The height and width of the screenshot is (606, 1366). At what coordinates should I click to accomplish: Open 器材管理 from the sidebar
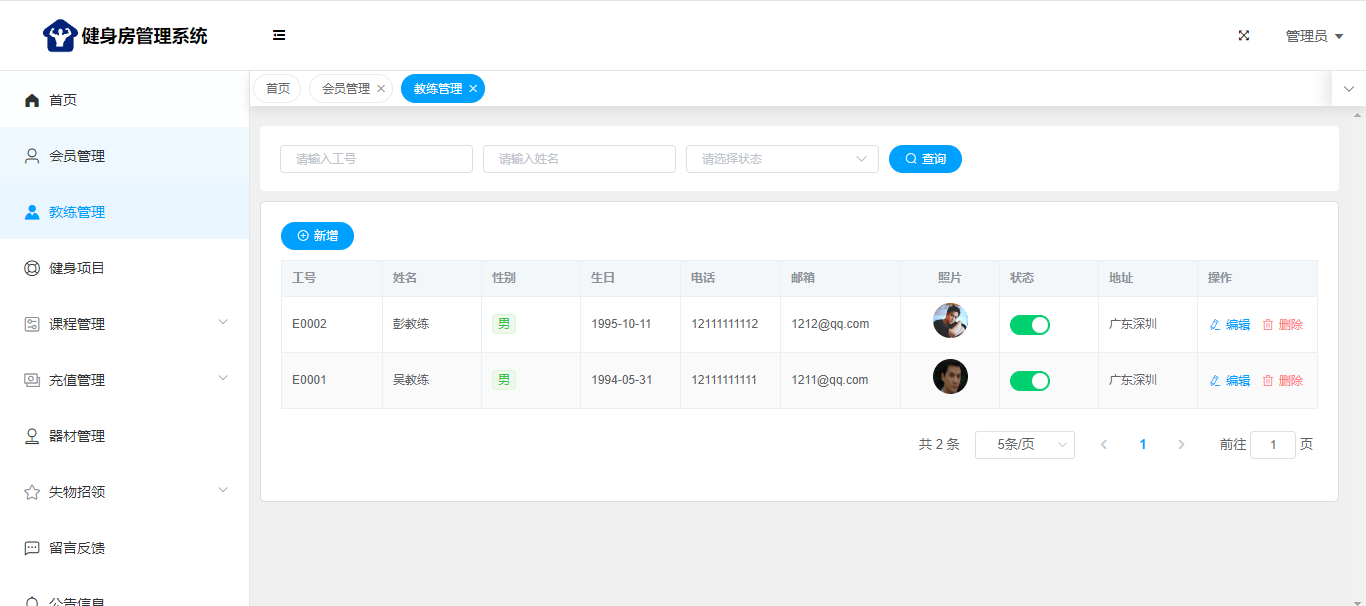point(77,436)
